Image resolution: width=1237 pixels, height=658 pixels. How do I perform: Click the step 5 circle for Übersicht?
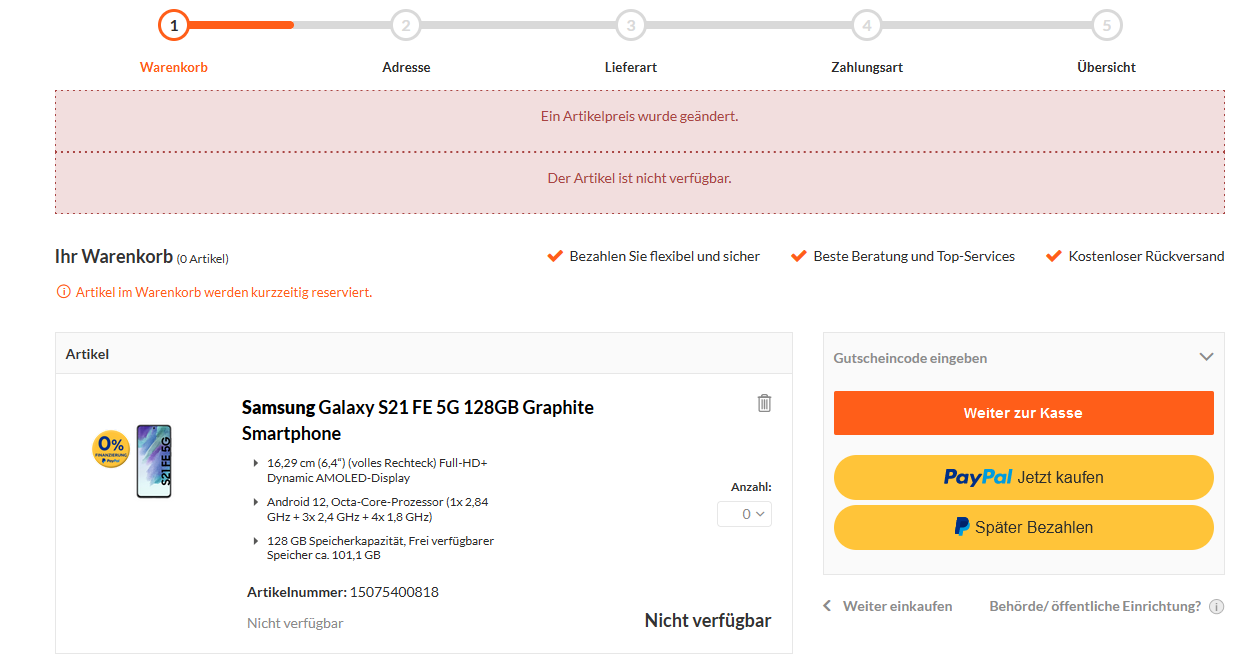(1106, 25)
